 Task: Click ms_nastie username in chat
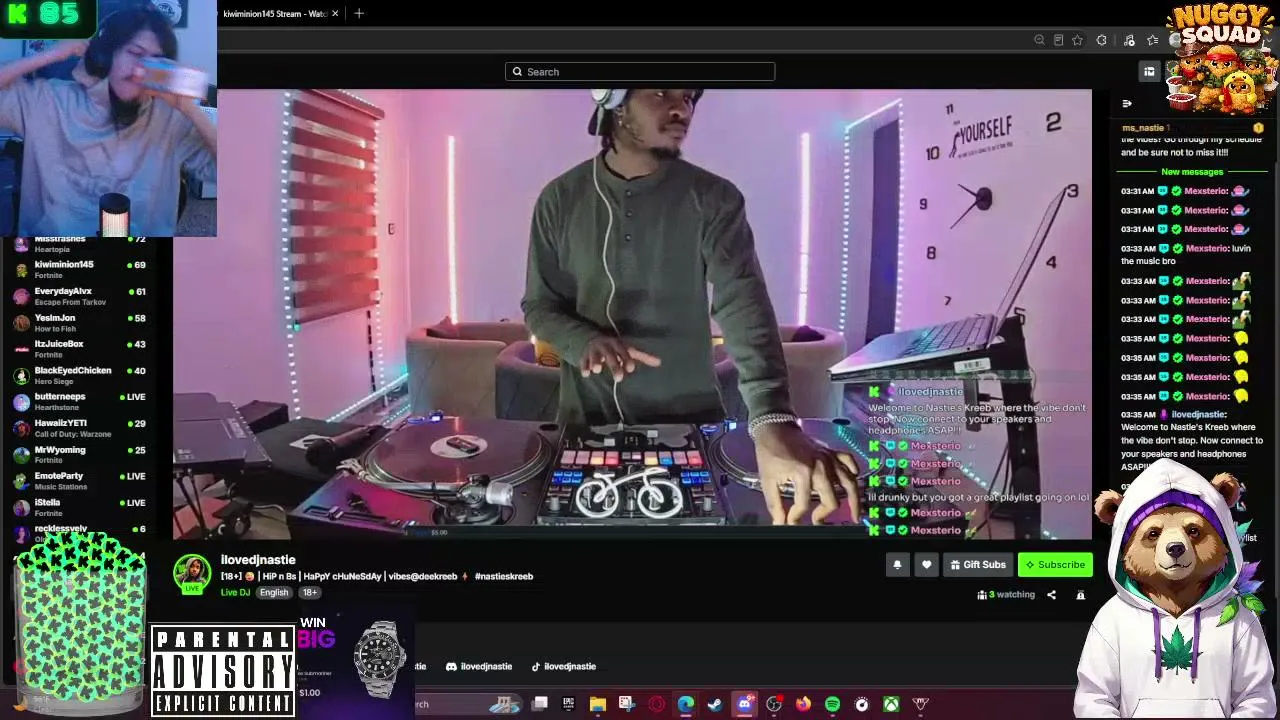coord(1143,128)
